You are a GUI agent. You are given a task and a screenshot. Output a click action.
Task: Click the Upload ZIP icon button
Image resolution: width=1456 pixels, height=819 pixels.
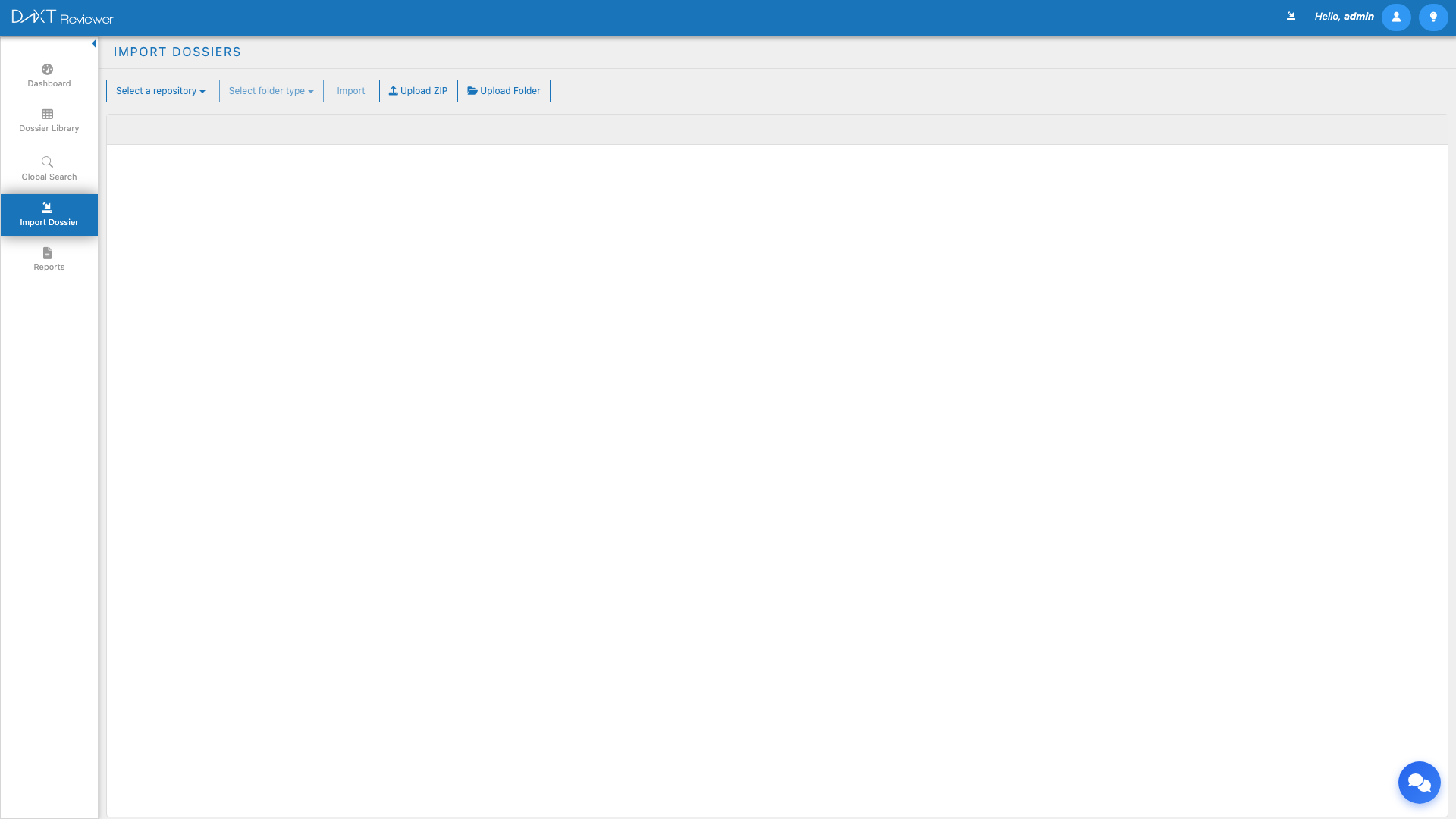tap(417, 90)
